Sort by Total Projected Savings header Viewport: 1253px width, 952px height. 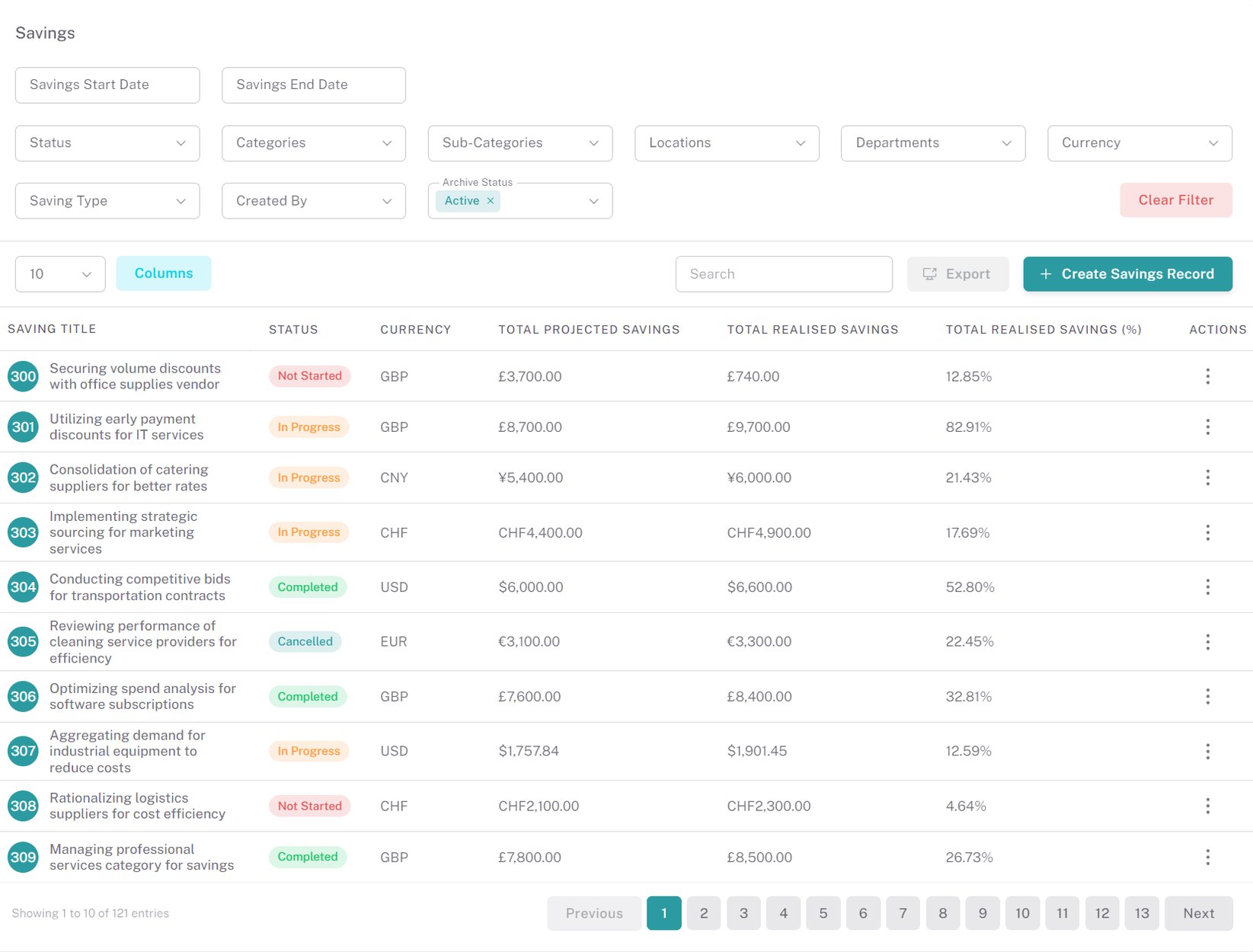tap(589, 330)
